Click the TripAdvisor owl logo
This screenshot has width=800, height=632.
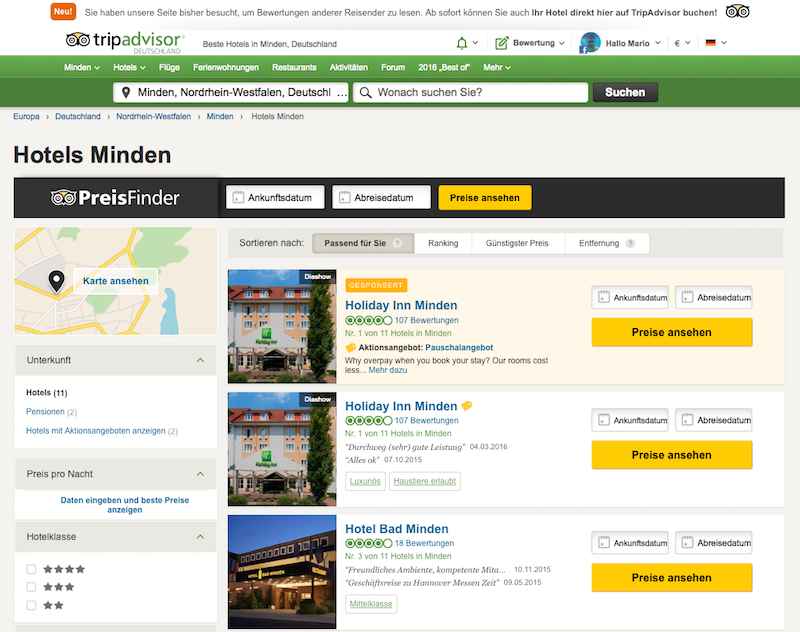tap(78, 40)
